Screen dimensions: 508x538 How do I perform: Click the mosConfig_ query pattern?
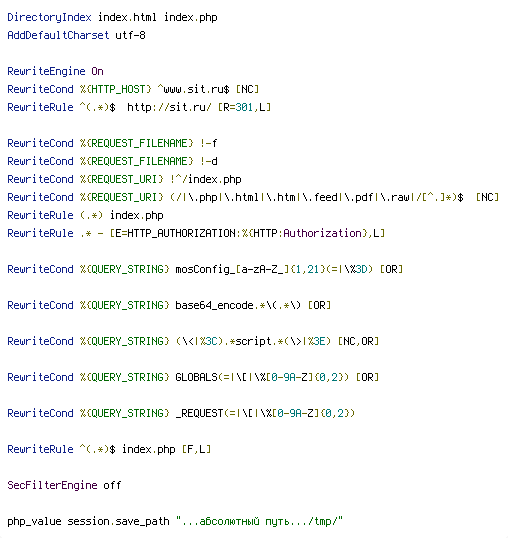[x=203, y=269]
